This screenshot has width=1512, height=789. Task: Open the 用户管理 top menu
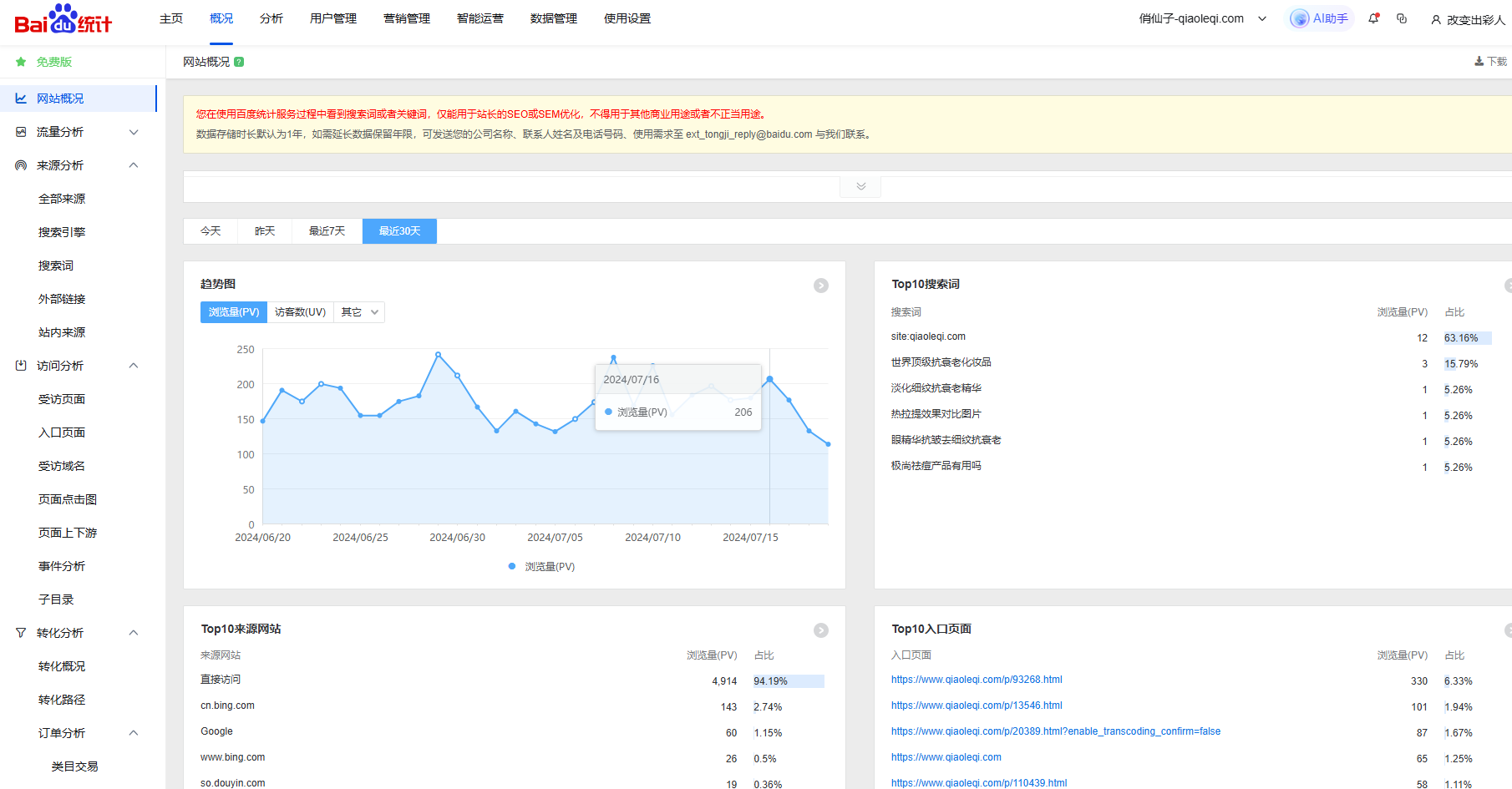pyautogui.click(x=333, y=18)
